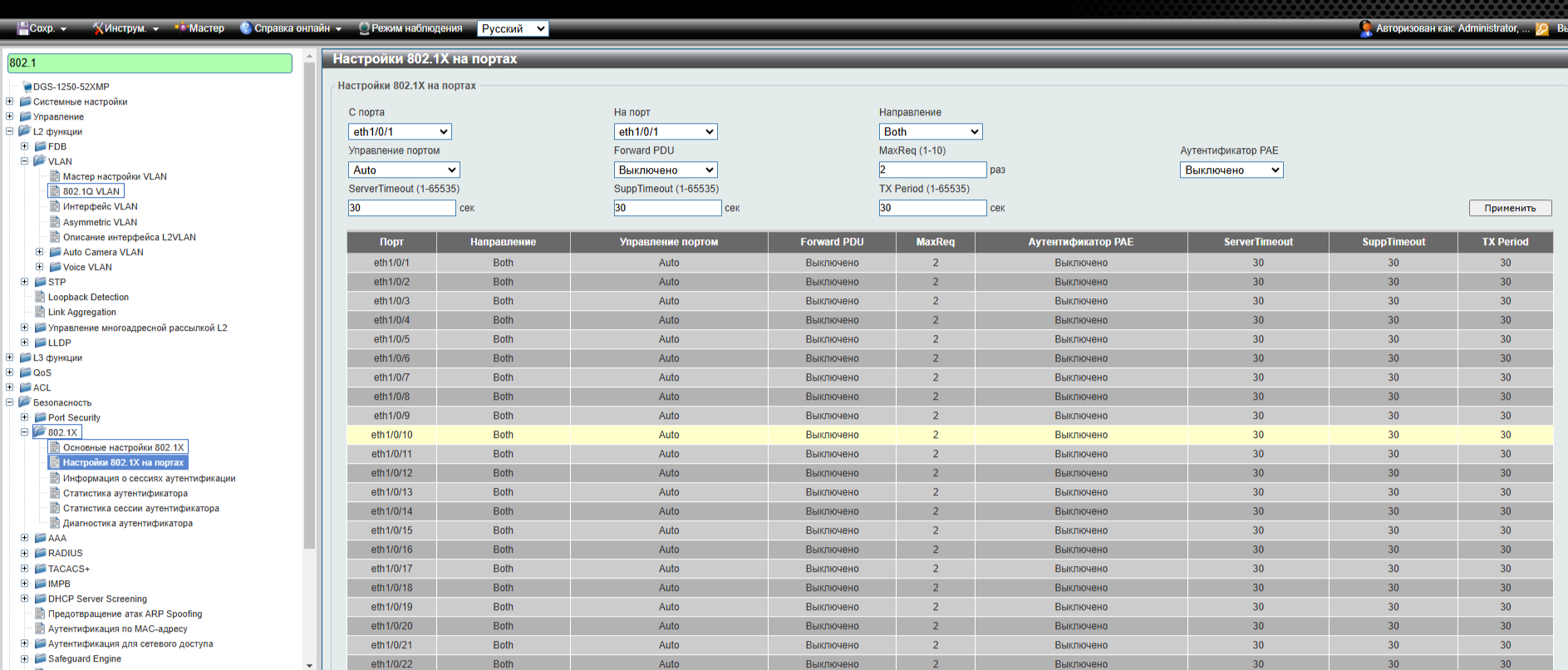Open Основные настройки 802.1X in tree
Image resolution: width=1568 pixels, height=670 pixels.
[123, 447]
